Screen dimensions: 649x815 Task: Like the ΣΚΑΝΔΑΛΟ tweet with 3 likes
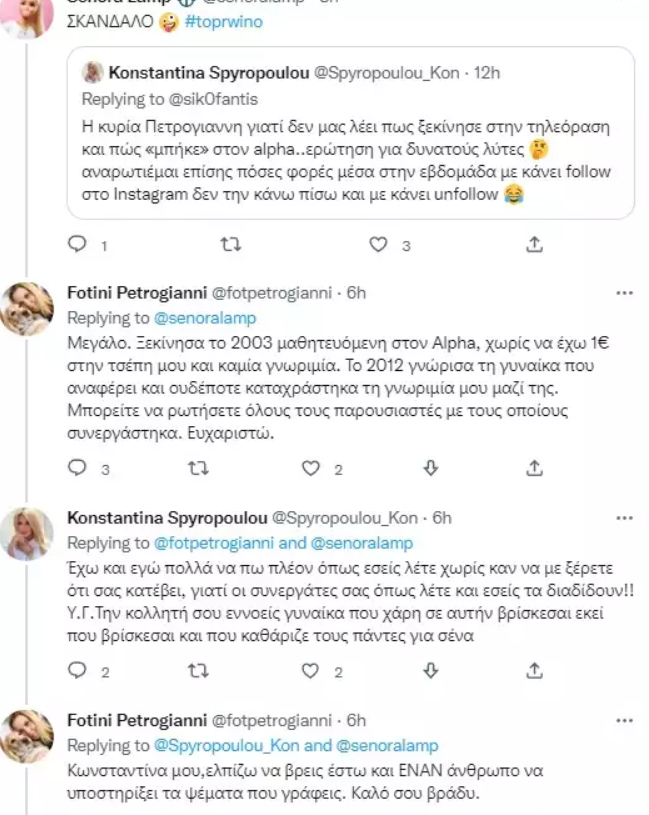tap(377, 244)
